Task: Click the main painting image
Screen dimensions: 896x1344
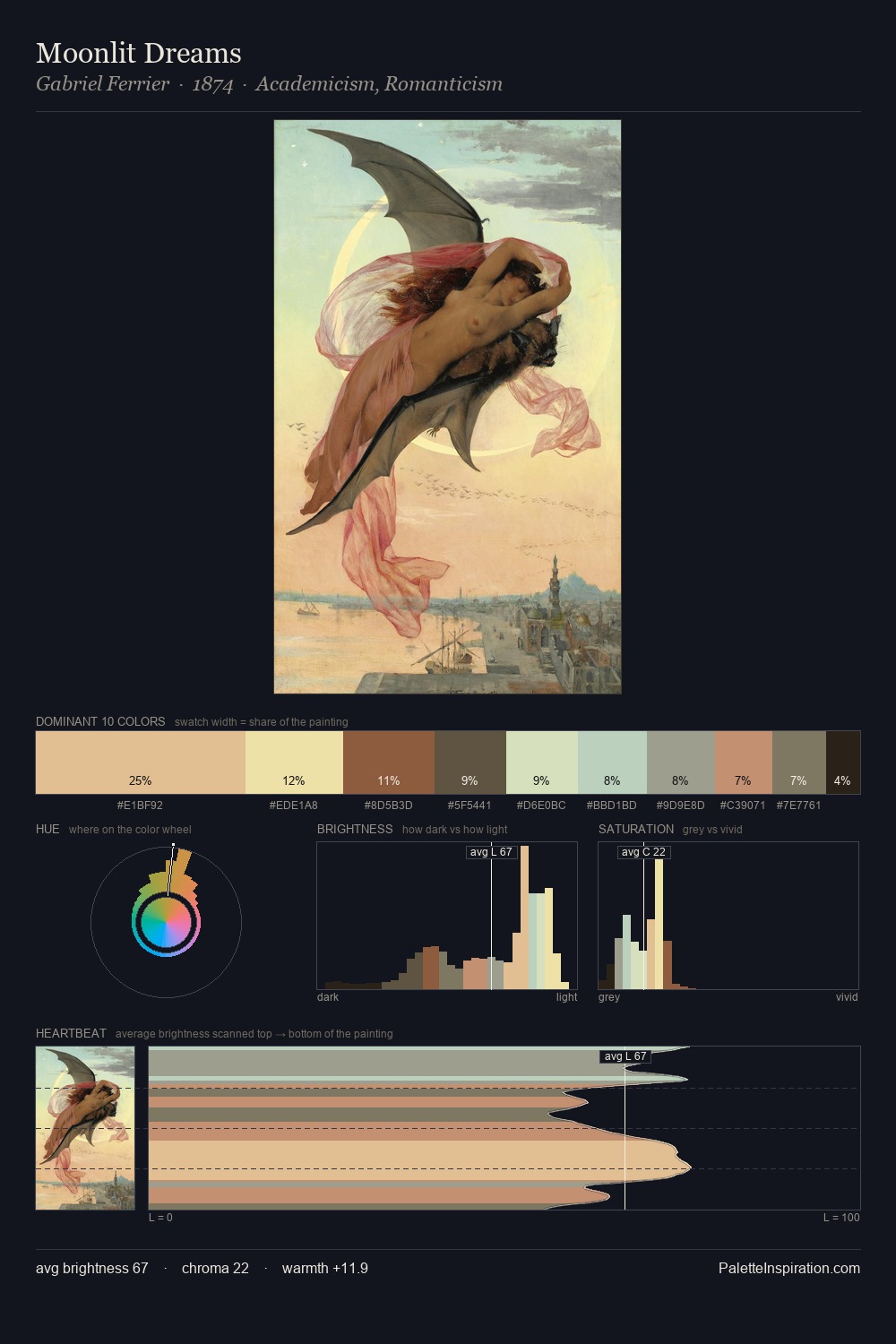Action: (447, 407)
